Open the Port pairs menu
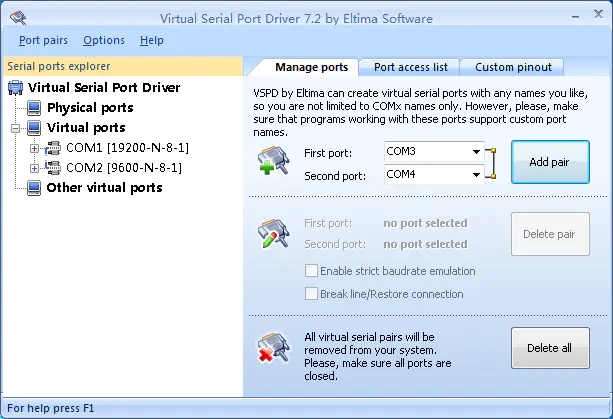Image resolution: width=613 pixels, height=419 pixels. point(43,40)
